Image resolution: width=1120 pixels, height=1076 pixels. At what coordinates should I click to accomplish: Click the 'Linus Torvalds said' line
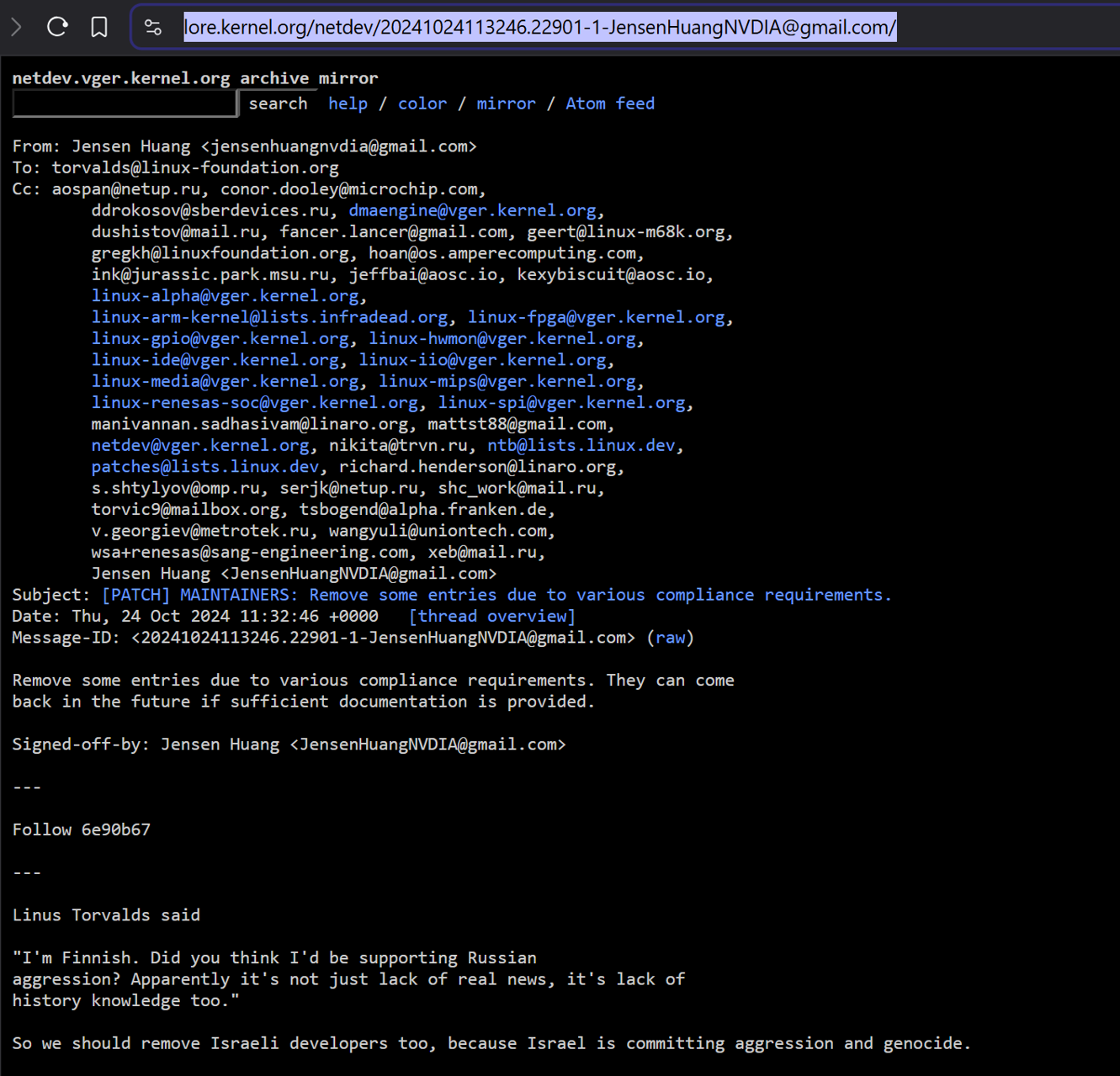click(106, 915)
